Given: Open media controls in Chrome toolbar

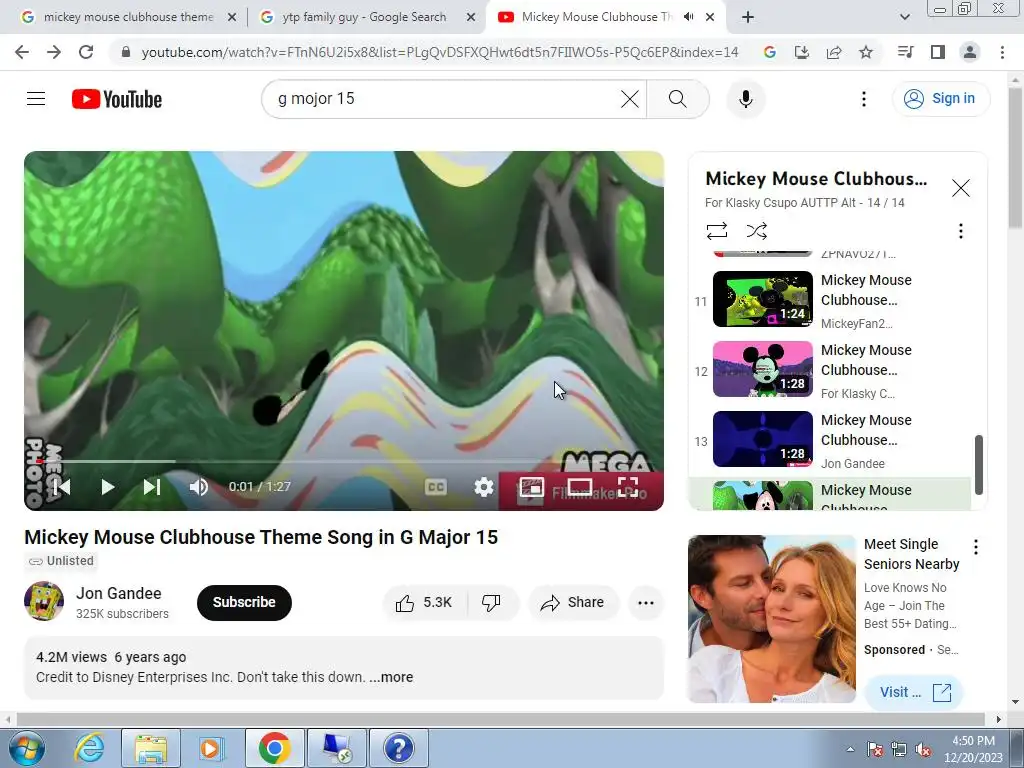Looking at the screenshot, I should (x=905, y=52).
